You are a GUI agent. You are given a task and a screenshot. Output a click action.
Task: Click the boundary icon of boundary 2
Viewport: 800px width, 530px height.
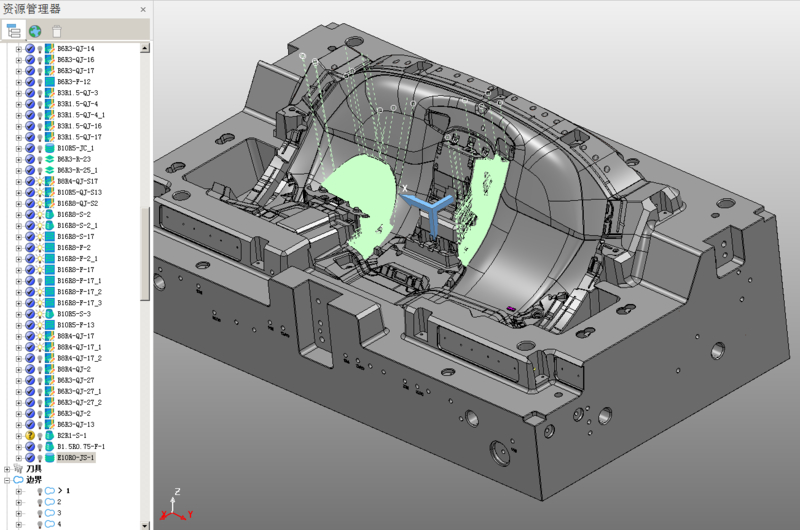[49, 502]
